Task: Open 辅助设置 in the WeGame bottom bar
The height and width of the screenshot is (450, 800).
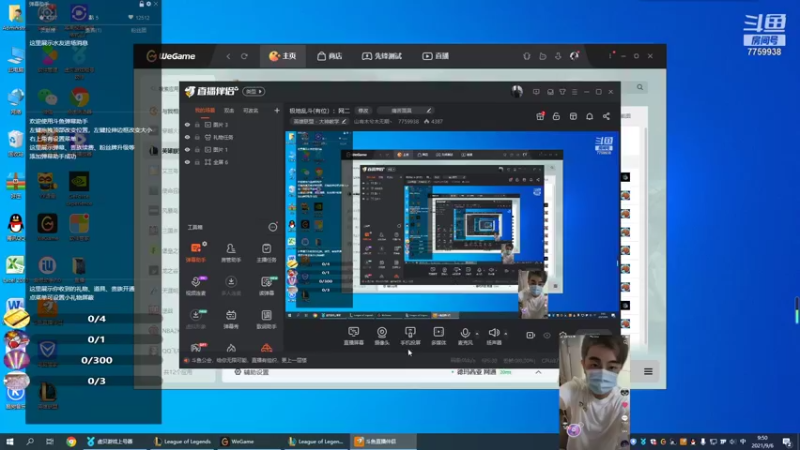Action: (252, 372)
